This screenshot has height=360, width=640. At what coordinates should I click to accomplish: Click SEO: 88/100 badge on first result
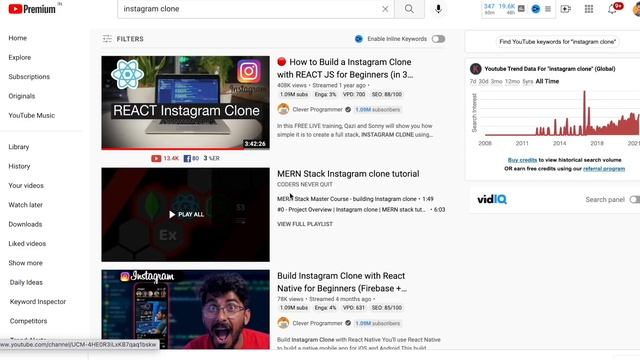pos(387,94)
